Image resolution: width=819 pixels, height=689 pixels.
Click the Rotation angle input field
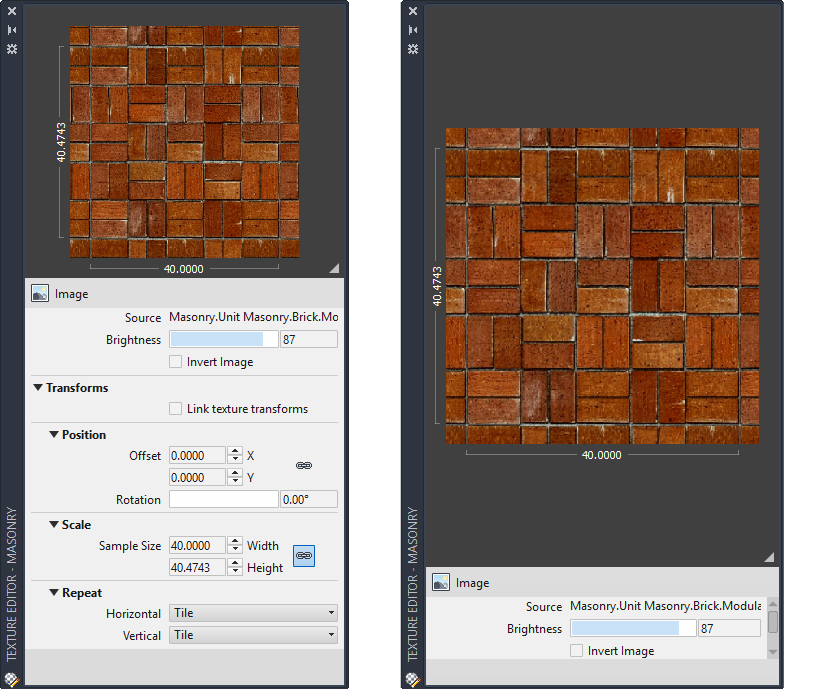pyautogui.click(x=308, y=500)
